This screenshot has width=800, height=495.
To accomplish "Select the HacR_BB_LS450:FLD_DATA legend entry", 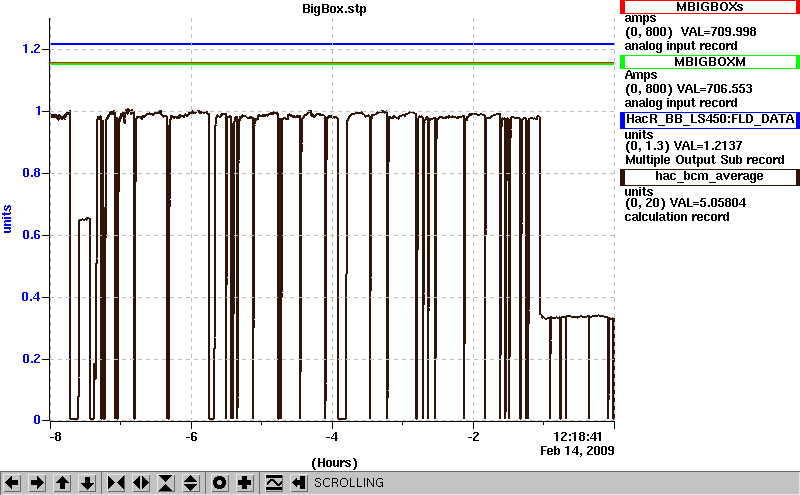I will [710, 119].
